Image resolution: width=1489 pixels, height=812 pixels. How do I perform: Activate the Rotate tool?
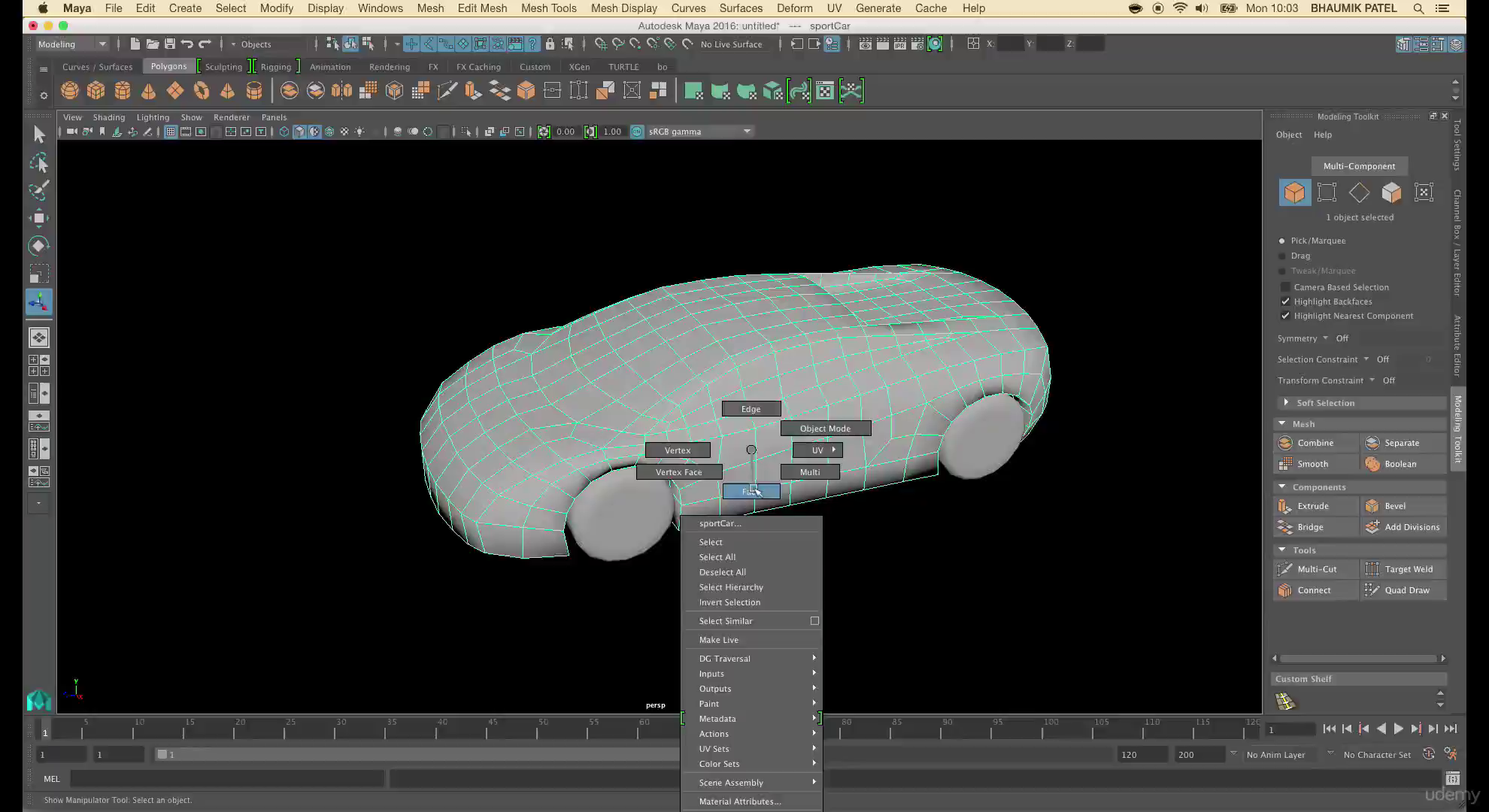pyautogui.click(x=39, y=246)
